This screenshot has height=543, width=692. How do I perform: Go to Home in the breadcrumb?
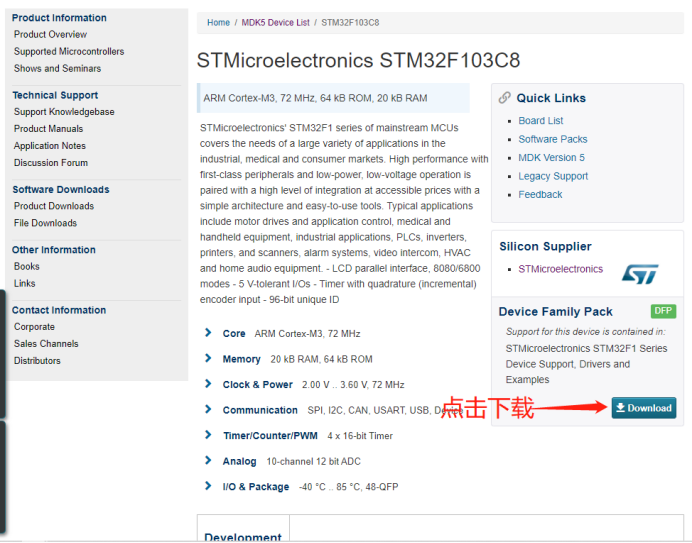pyautogui.click(x=218, y=23)
